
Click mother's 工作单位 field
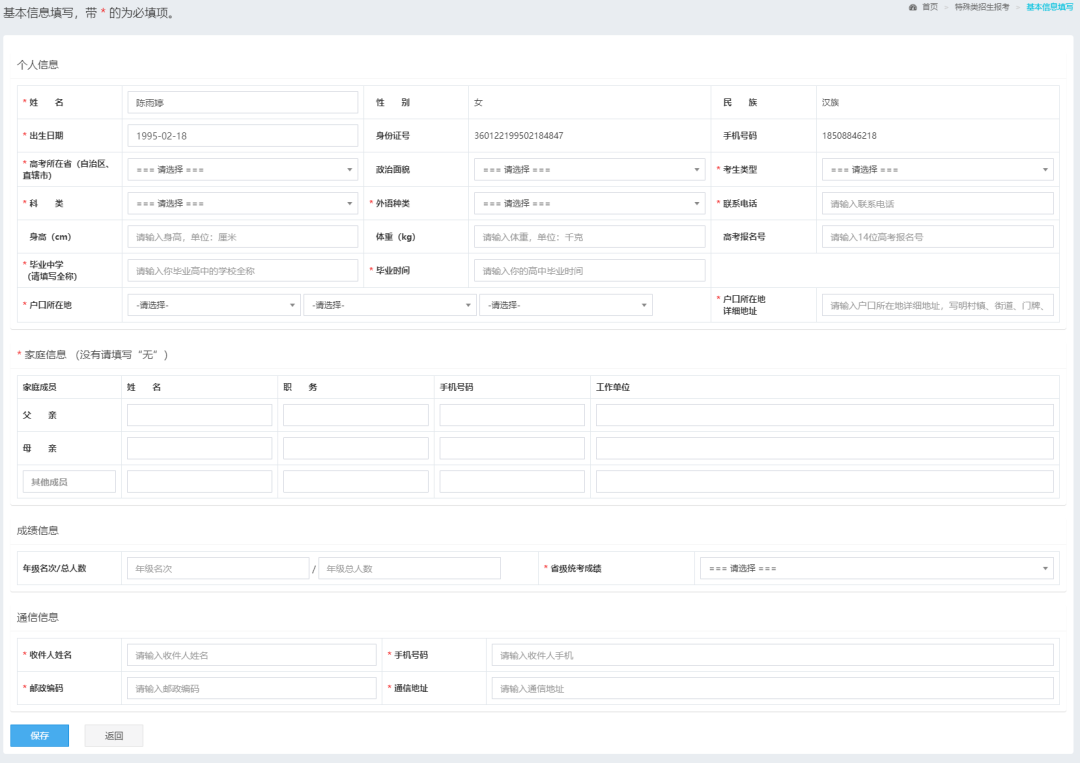coord(824,448)
